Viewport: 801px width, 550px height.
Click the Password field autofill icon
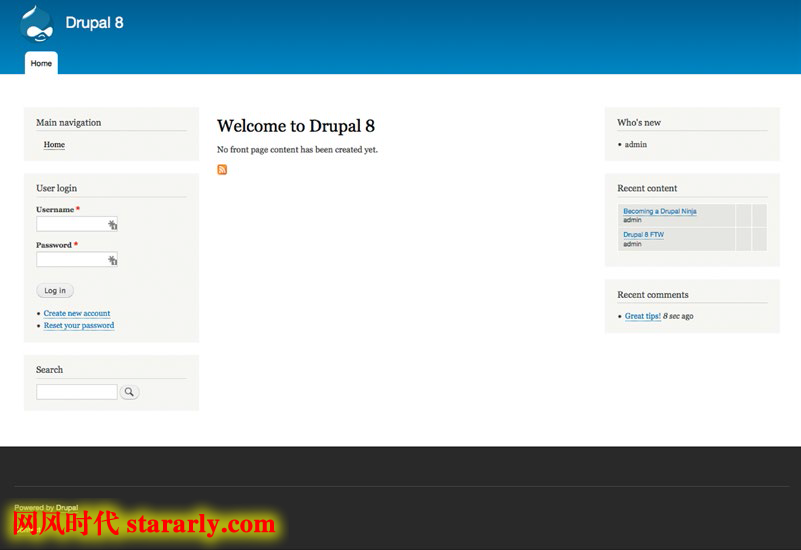(112, 260)
